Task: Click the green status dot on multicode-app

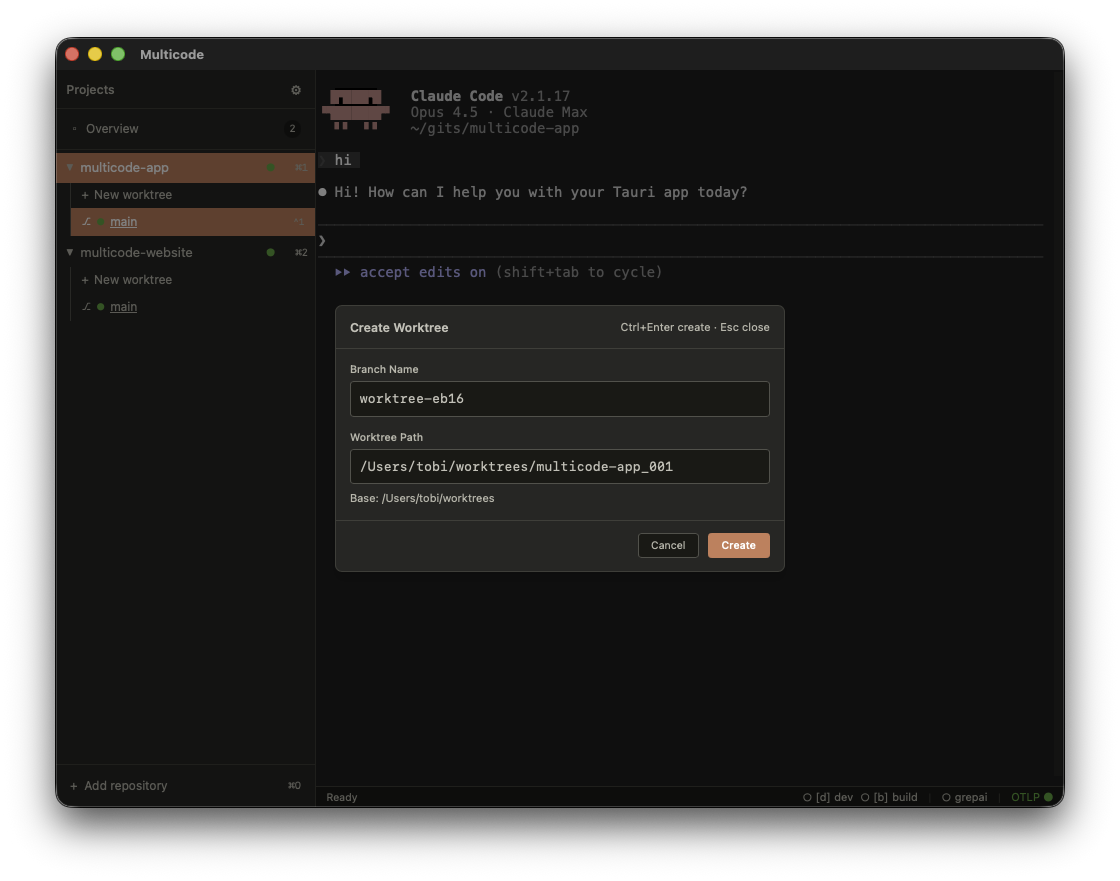Action: point(271,167)
